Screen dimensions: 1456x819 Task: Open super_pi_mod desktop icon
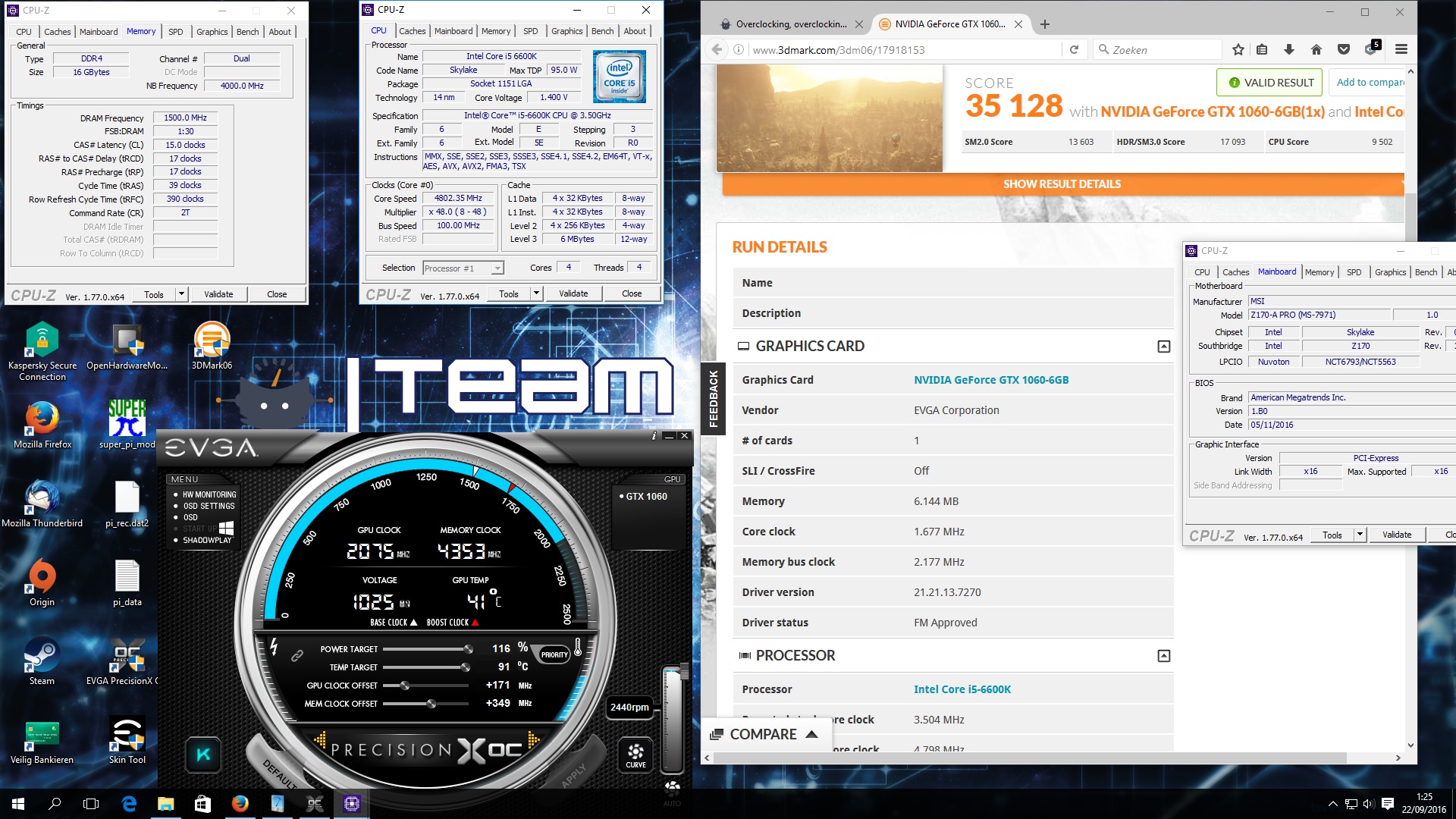[x=127, y=425]
